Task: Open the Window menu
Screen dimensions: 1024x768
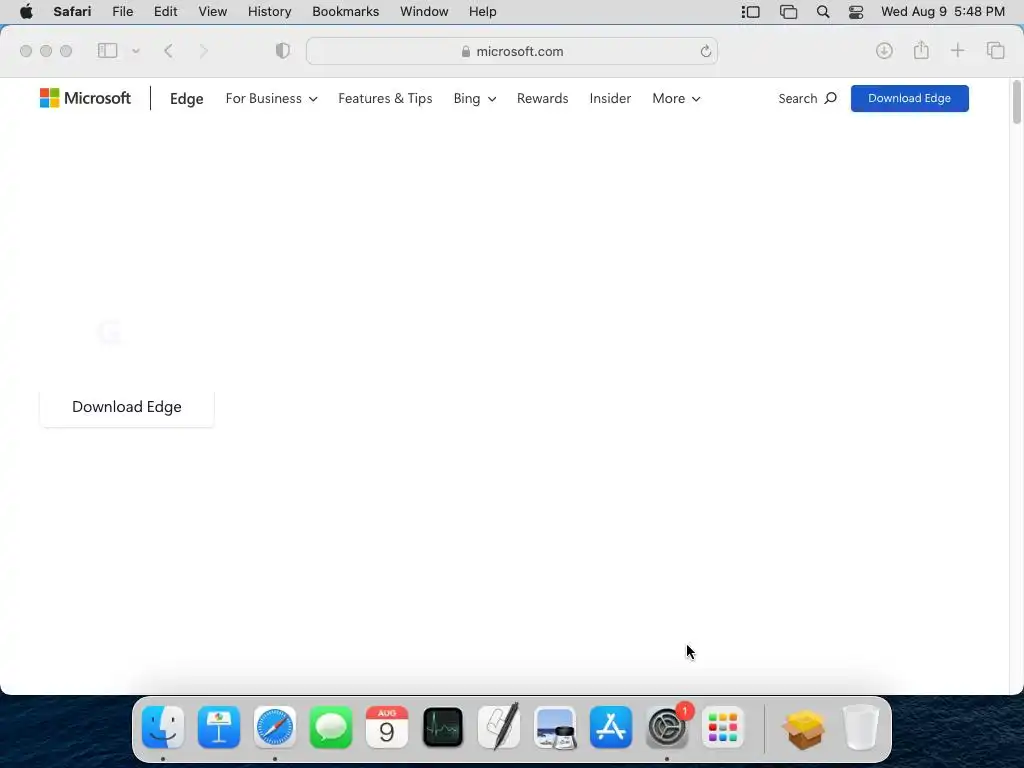Action: coord(424,12)
